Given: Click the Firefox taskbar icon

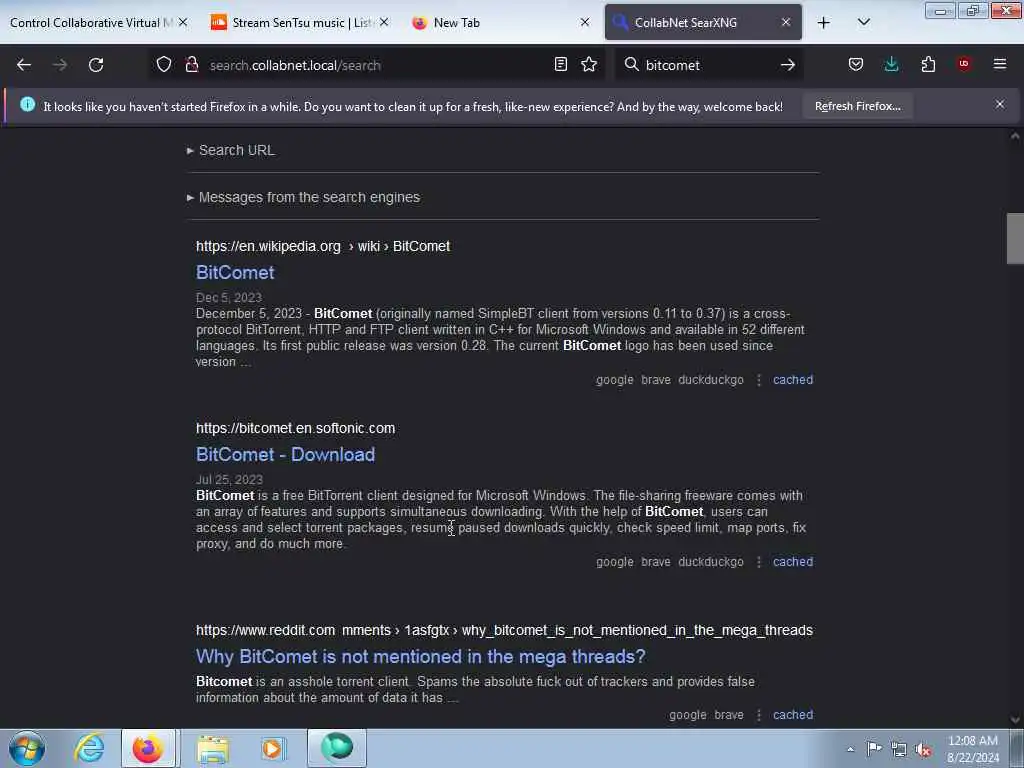Looking at the screenshot, I should point(148,748).
